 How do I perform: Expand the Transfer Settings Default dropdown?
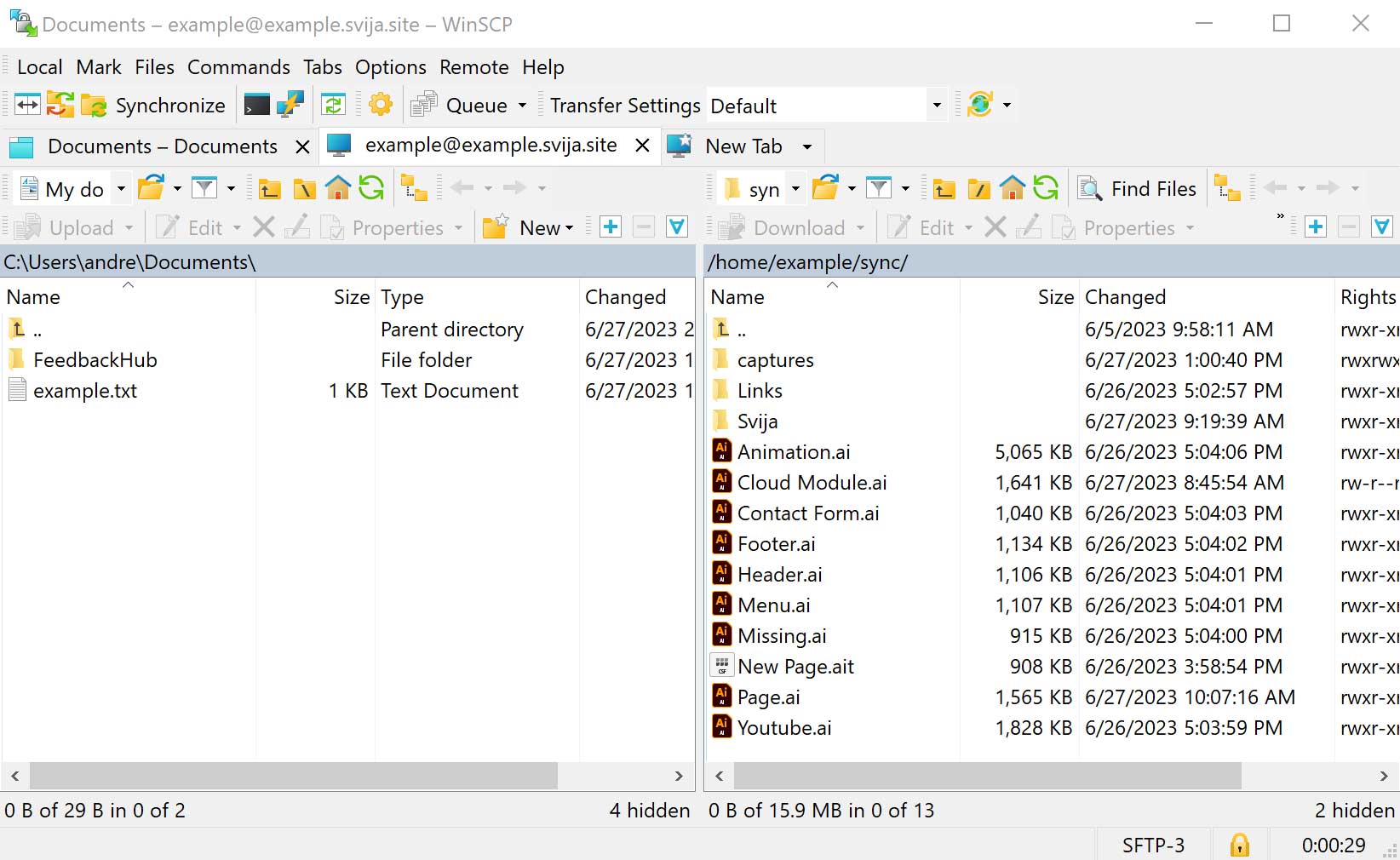[x=937, y=106]
